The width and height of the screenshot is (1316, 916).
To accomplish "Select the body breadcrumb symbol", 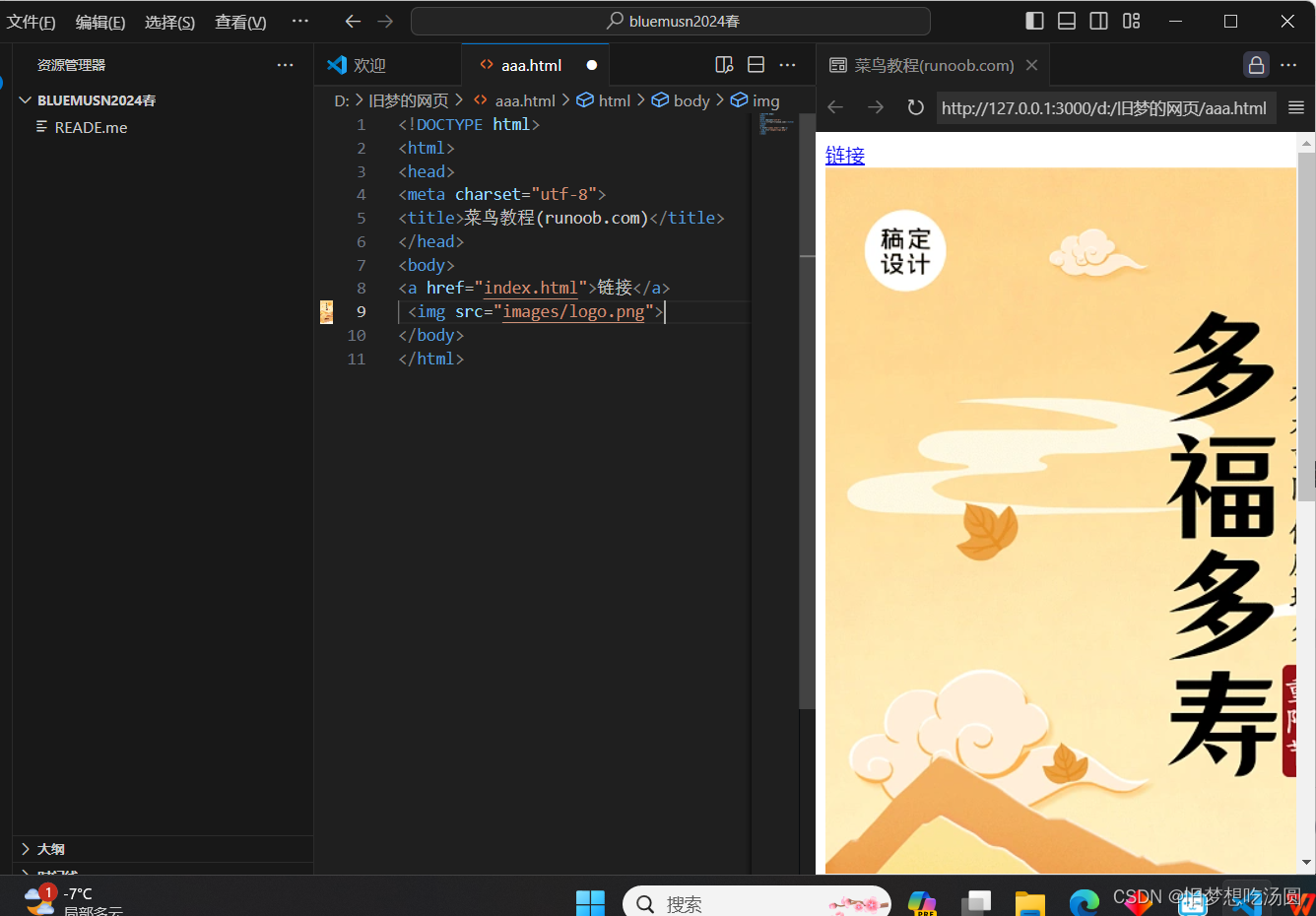I will coord(681,100).
